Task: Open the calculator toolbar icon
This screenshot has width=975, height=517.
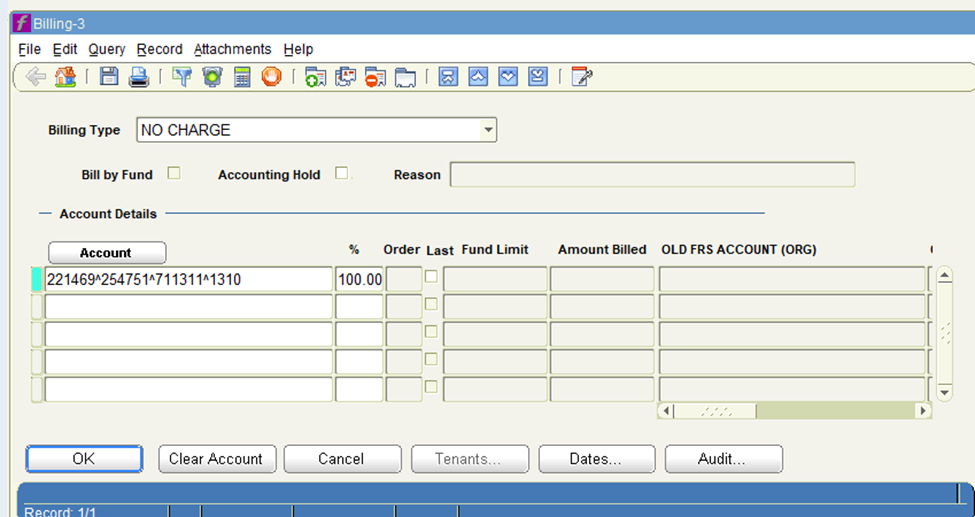Action: (x=242, y=77)
